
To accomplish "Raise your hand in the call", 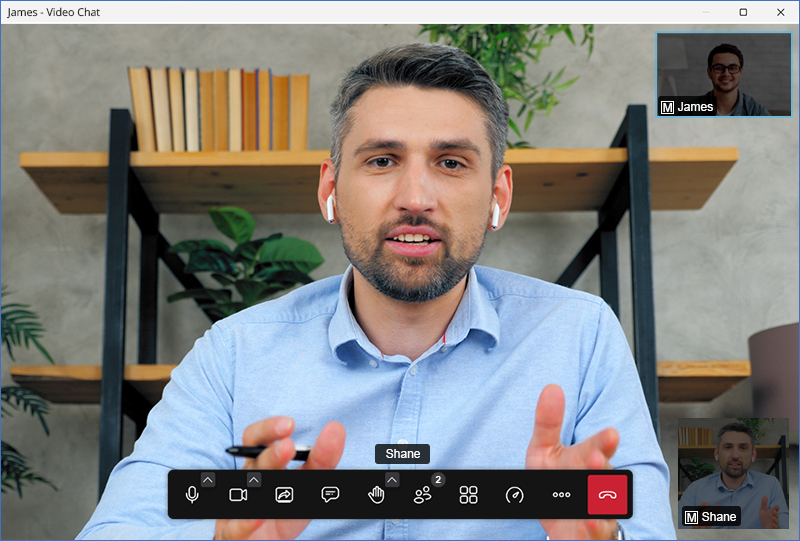I will click(x=376, y=495).
